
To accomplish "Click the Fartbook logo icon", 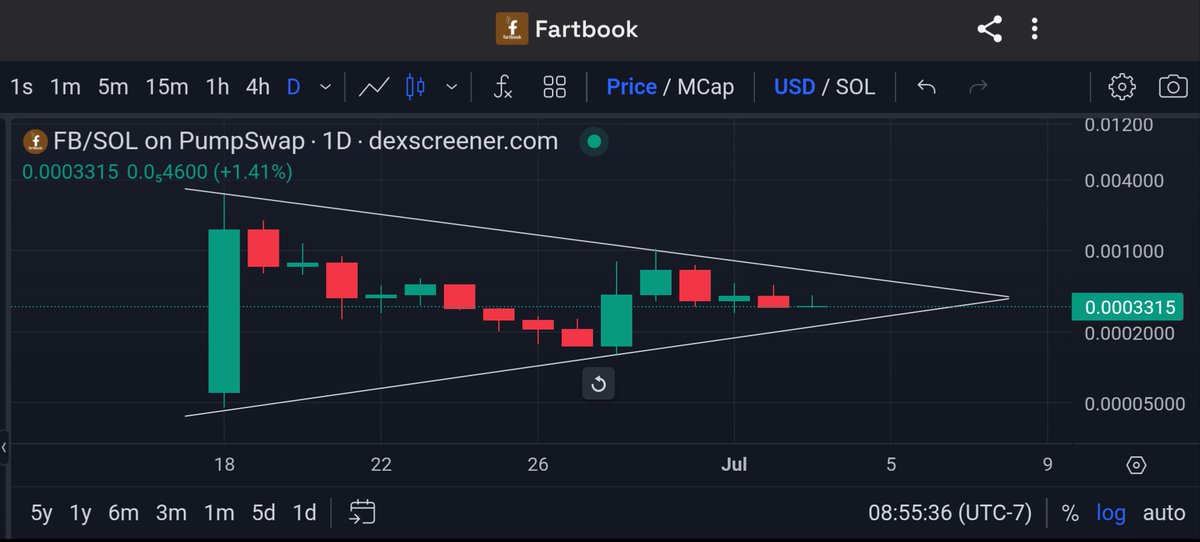I will pos(511,28).
